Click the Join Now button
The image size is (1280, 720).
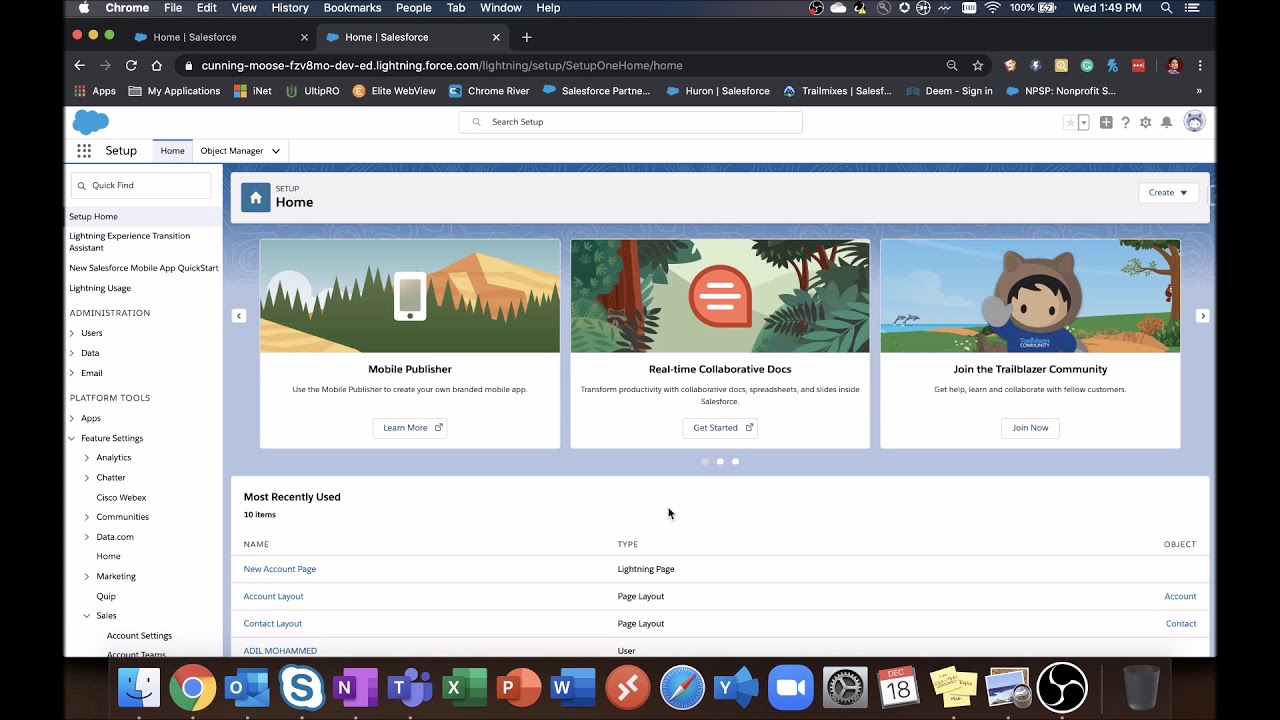pos(1030,428)
